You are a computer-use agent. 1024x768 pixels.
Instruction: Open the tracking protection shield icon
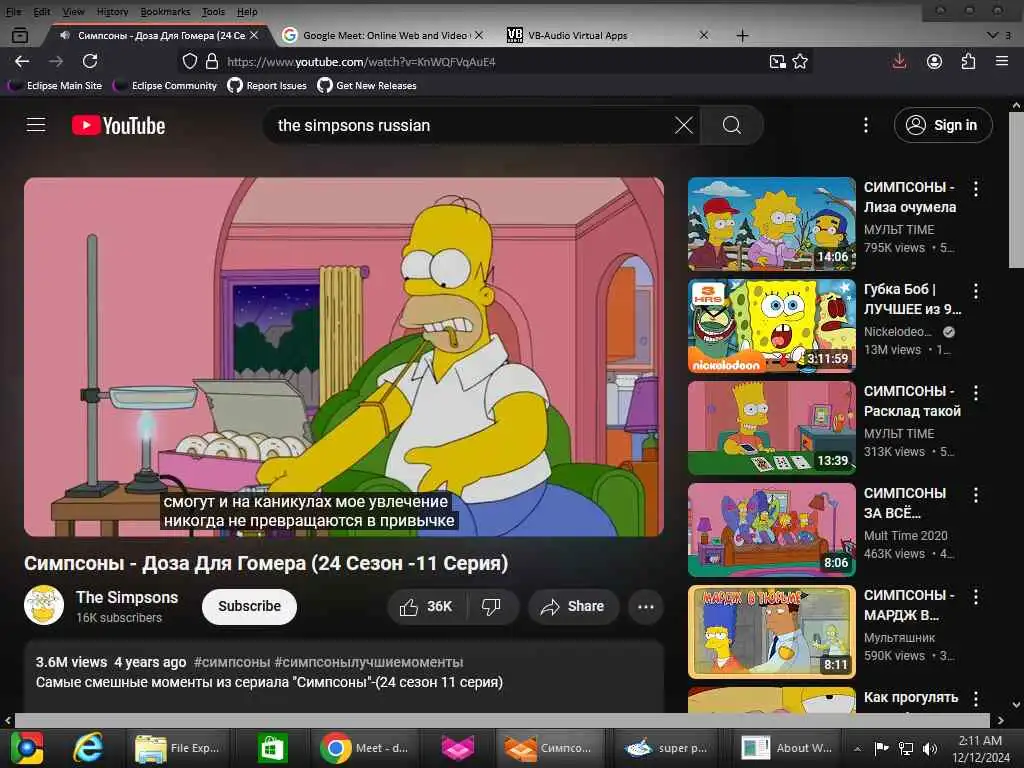click(189, 61)
